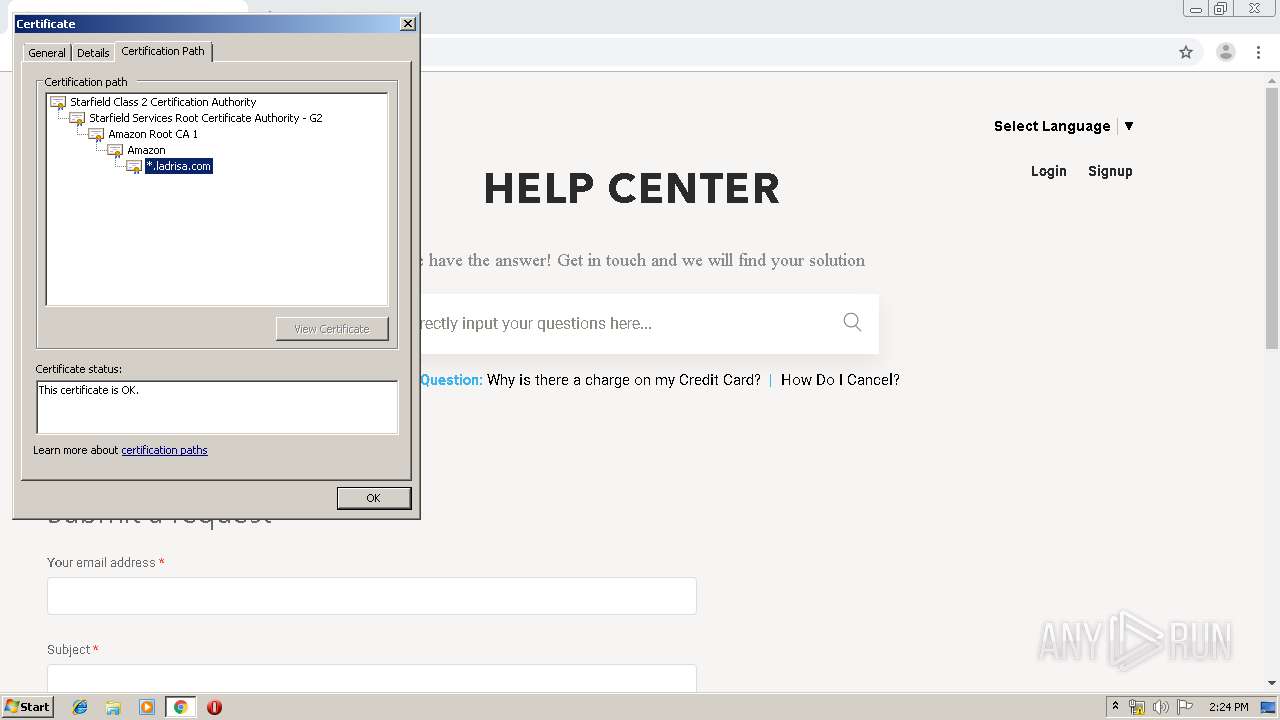Close the Certificate dialog window
This screenshot has width=1280, height=720.
pyautogui.click(x=407, y=24)
